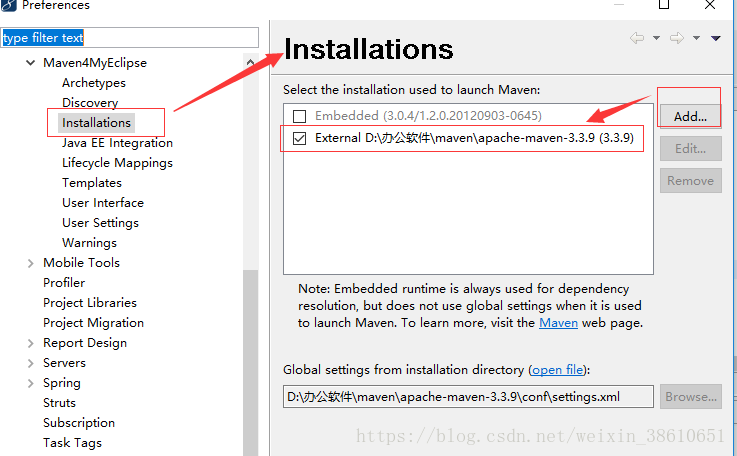This screenshot has height=456, width=737.
Task: Maximize the Preferences window
Action: coord(664,5)
